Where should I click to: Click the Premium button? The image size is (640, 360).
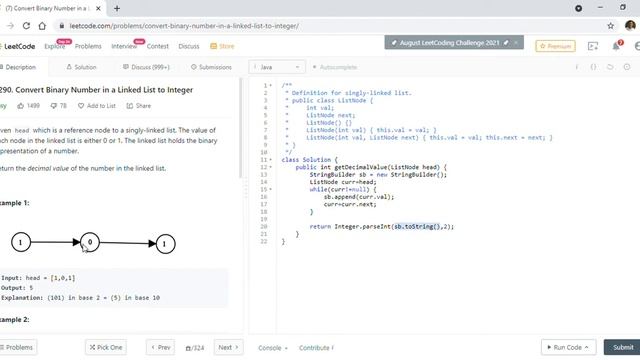pos(556,46)
